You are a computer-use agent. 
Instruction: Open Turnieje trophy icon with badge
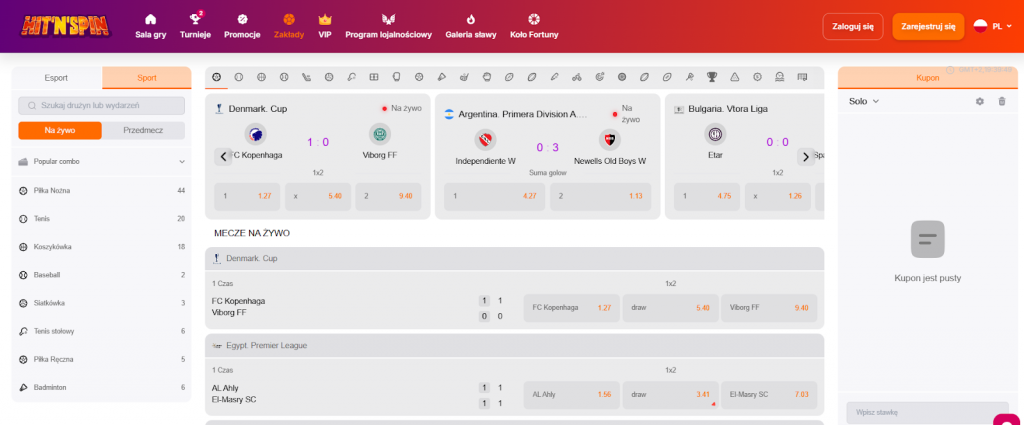click(195, 18)
